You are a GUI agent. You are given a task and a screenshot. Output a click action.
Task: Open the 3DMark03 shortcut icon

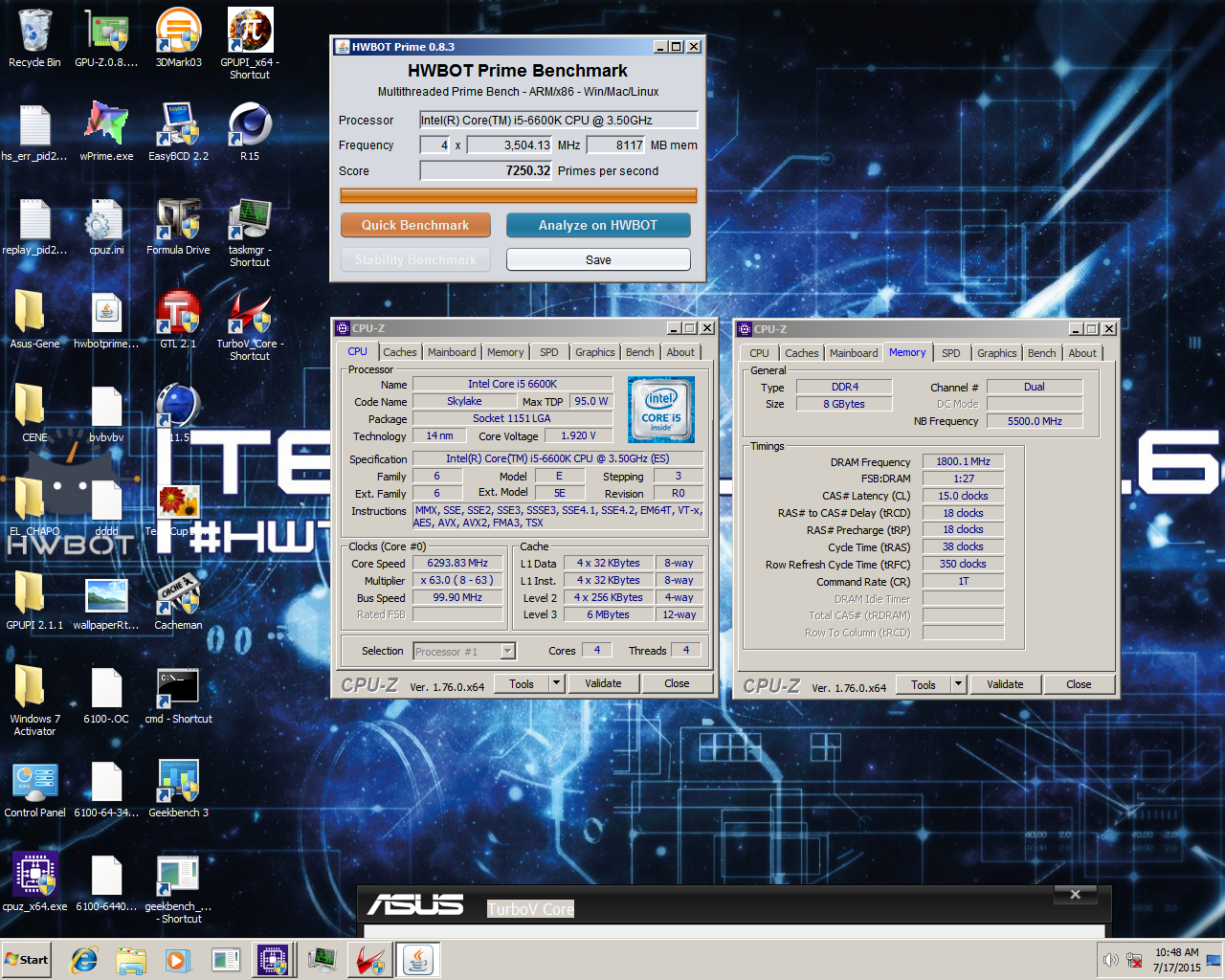[179, 38]
